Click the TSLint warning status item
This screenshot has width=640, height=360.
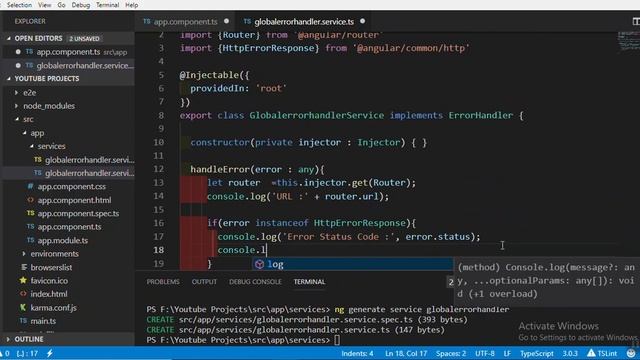pyautogui.click(x=602, y=353)
